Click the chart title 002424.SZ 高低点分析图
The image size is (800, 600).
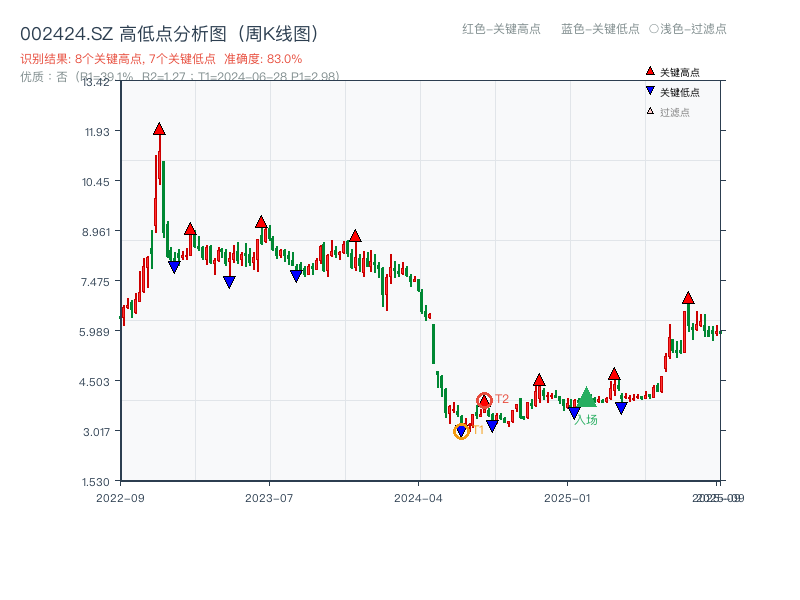pyautogui.click(x=168, y=31)
